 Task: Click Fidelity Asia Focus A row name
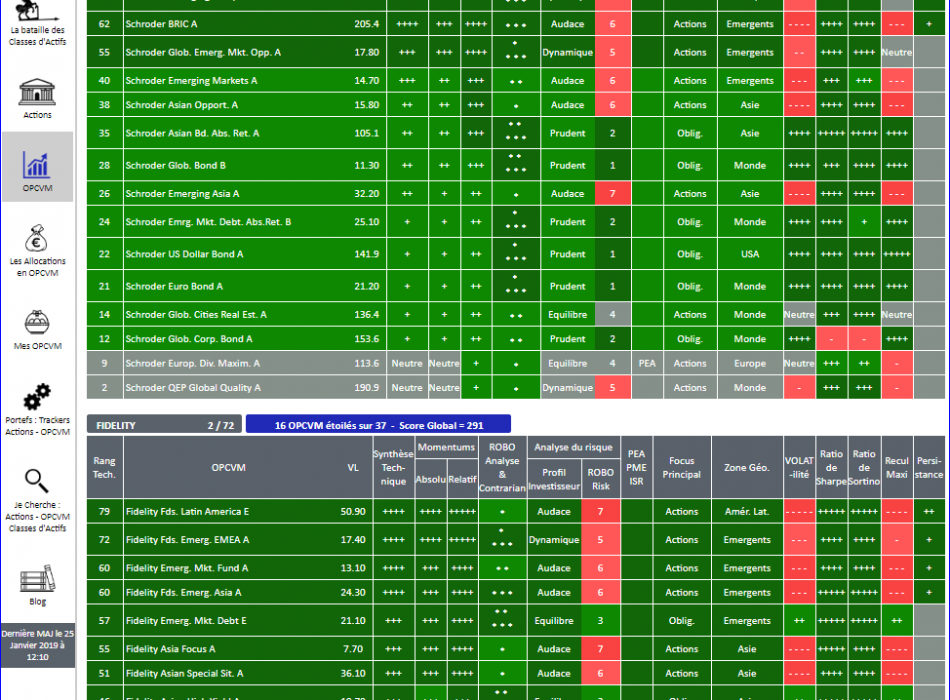(x=170, y=649)
